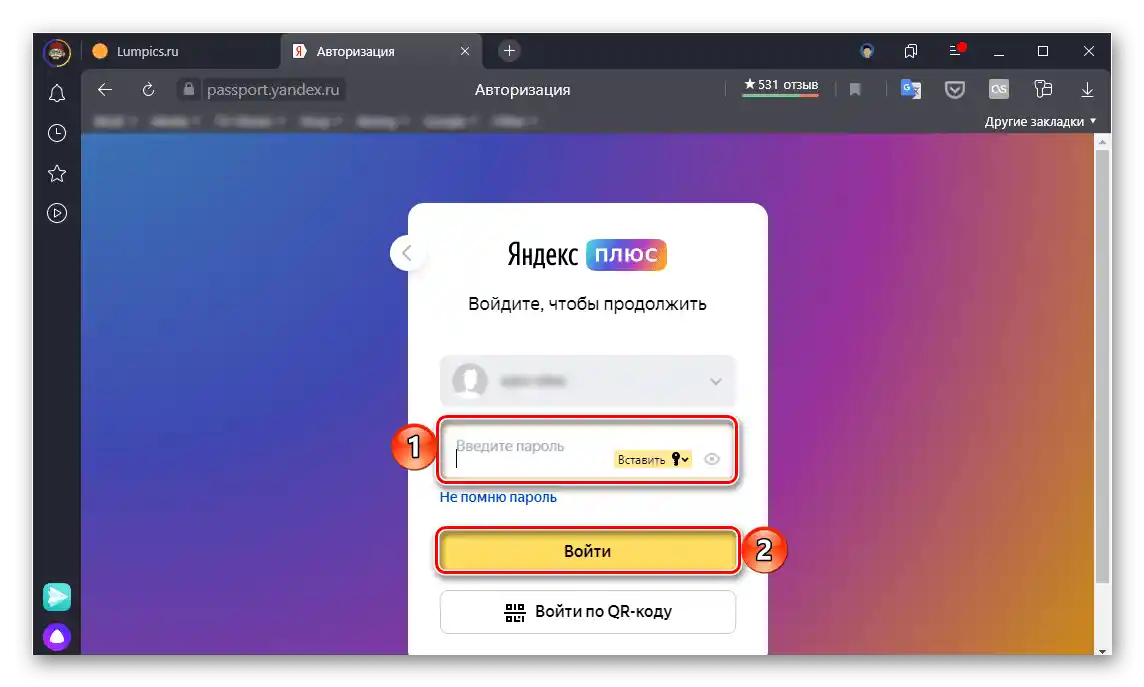Click Войти по QR-коду button

pos(587,612)
